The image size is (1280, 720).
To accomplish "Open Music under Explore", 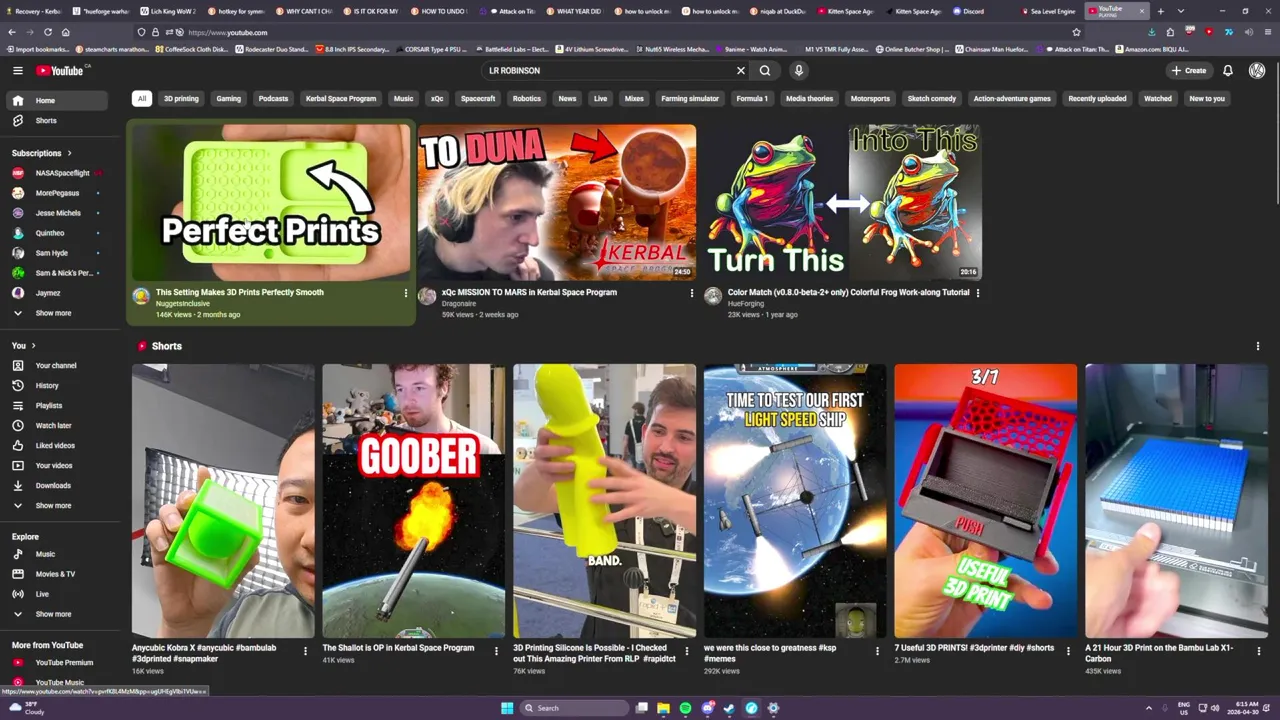I will (x=57, y=554).
